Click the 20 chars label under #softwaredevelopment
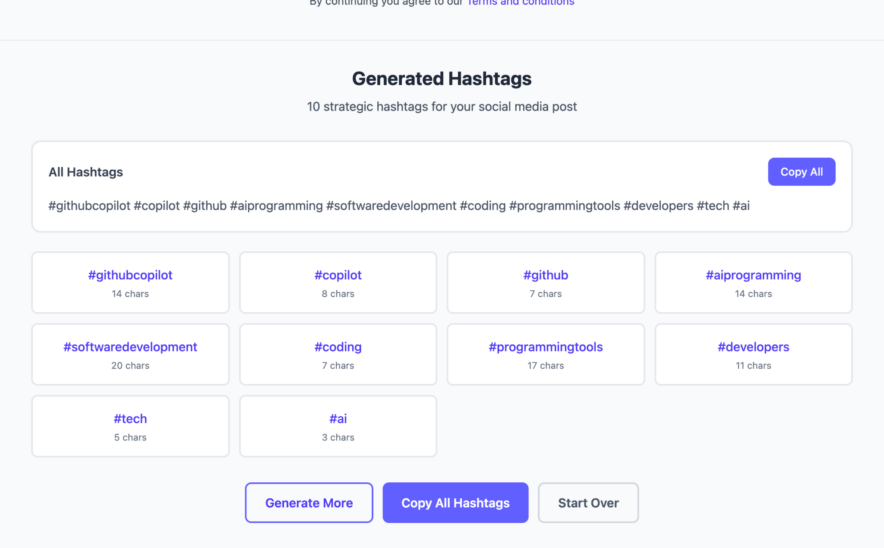884x548 pixels. click(130, 366)
